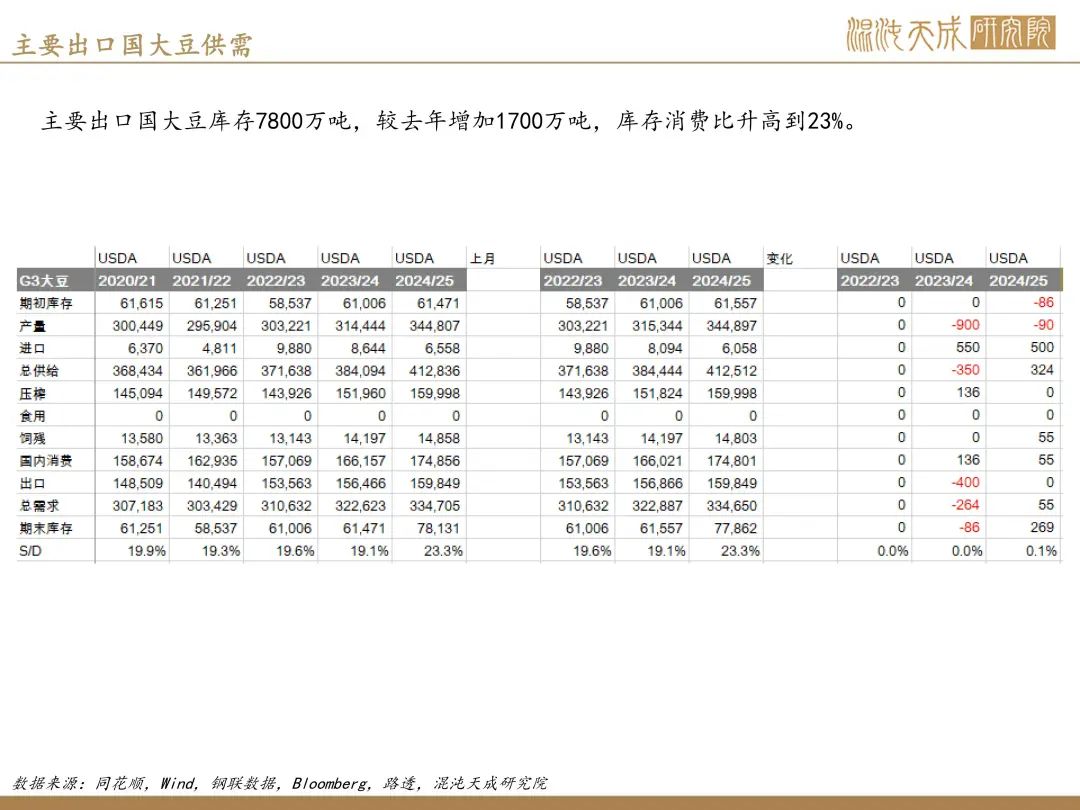Click crush value 145,094
The width and height of the screenshot is (1080, 810).
[x=138, y=393]
